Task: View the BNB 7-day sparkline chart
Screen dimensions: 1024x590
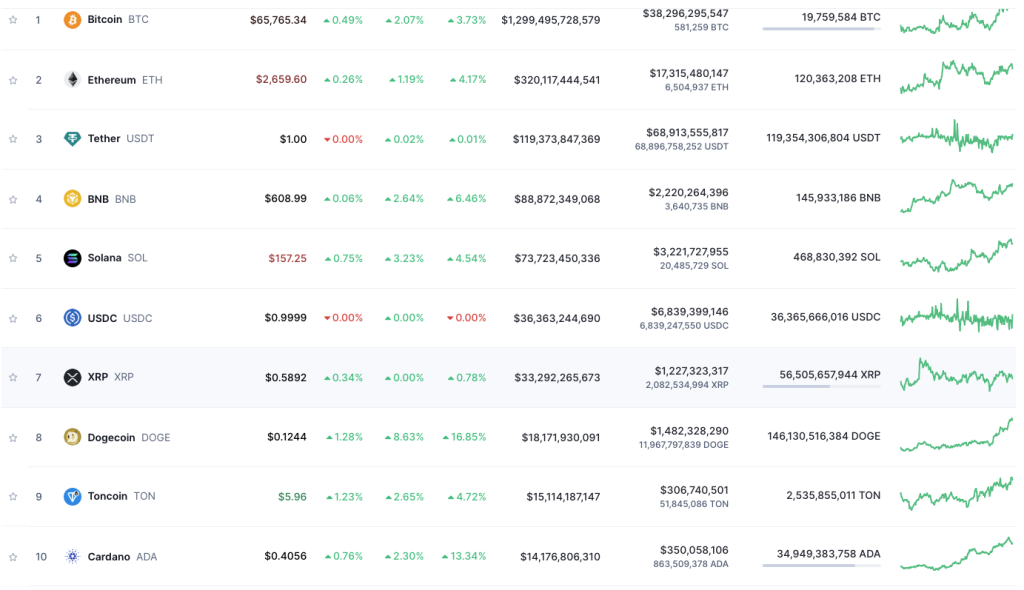Action: coord(956,195)
